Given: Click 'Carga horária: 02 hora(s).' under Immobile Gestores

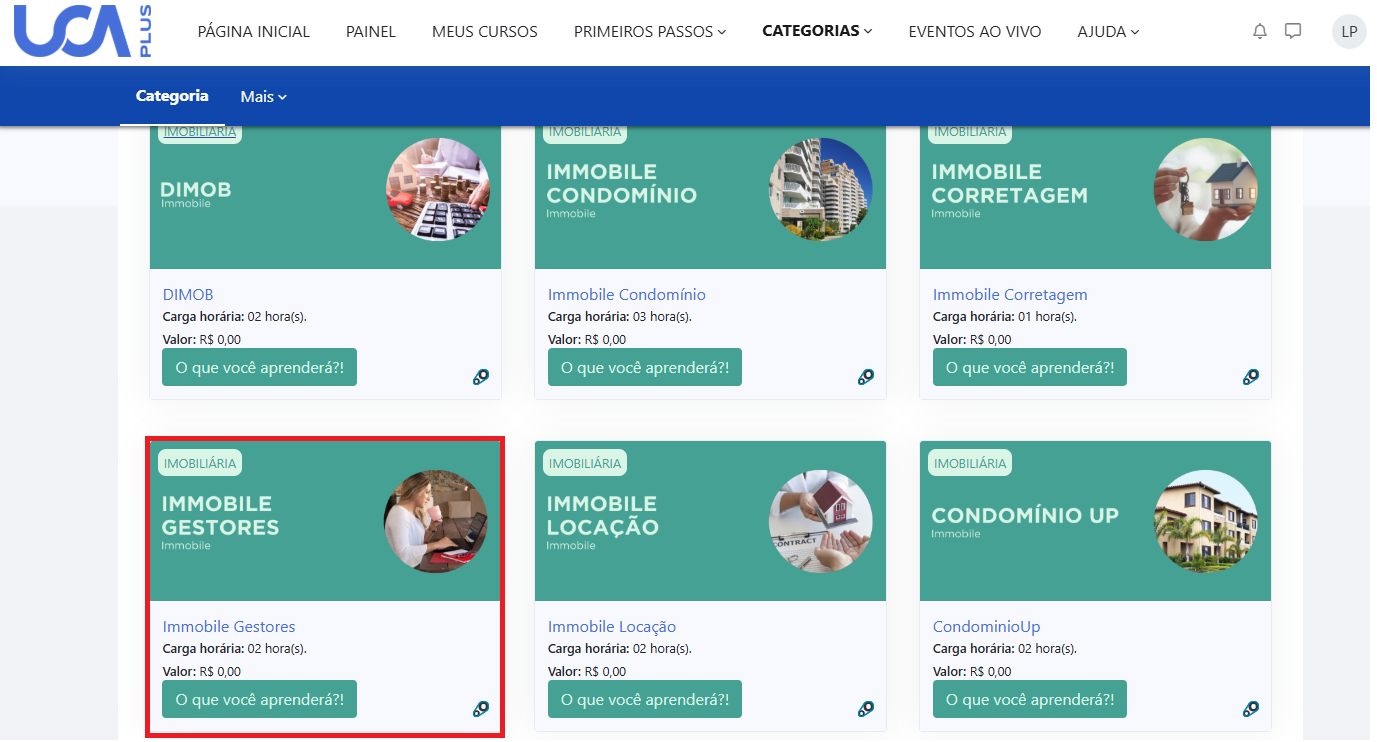Looking at the screenshot, I should click(235, 649).
